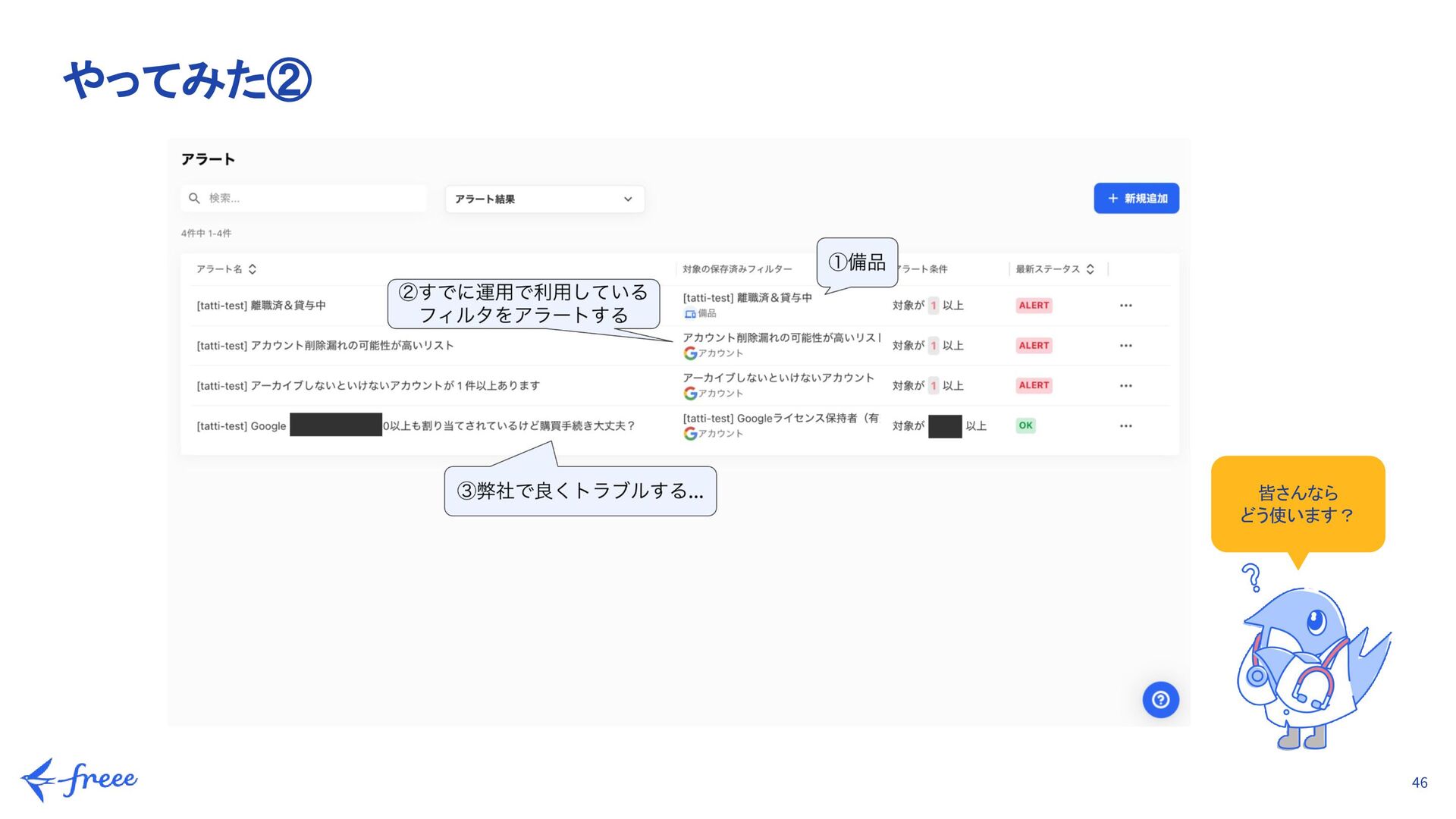Open more options for 離職済＆貸与中 row

click(1125, 306)
